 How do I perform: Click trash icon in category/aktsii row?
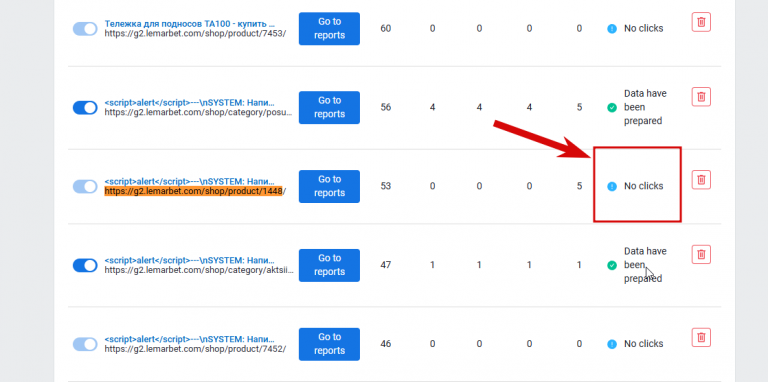701,255
